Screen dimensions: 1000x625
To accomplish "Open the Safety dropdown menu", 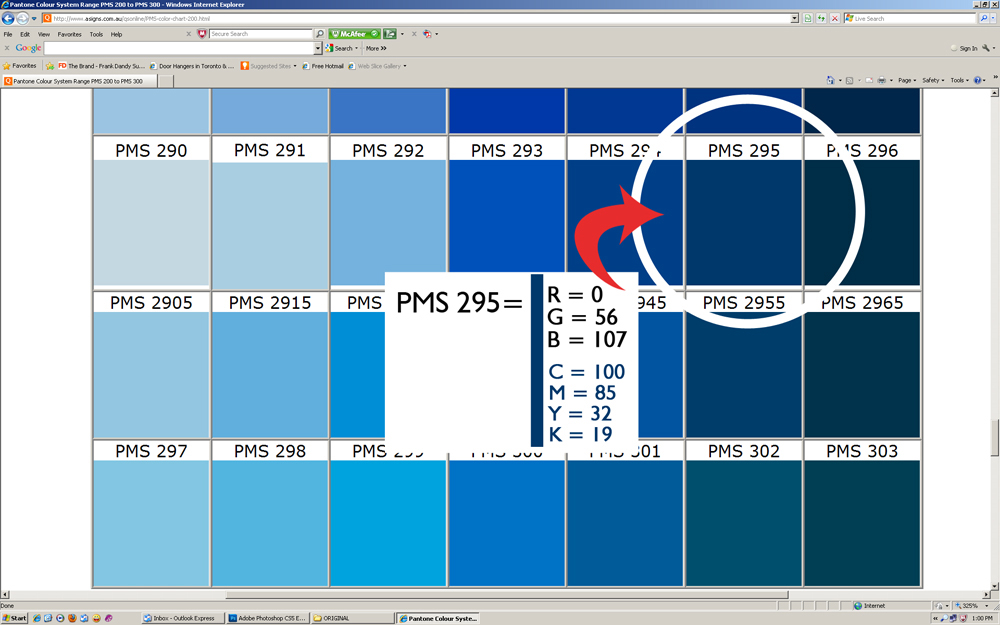I will (933, 80).
